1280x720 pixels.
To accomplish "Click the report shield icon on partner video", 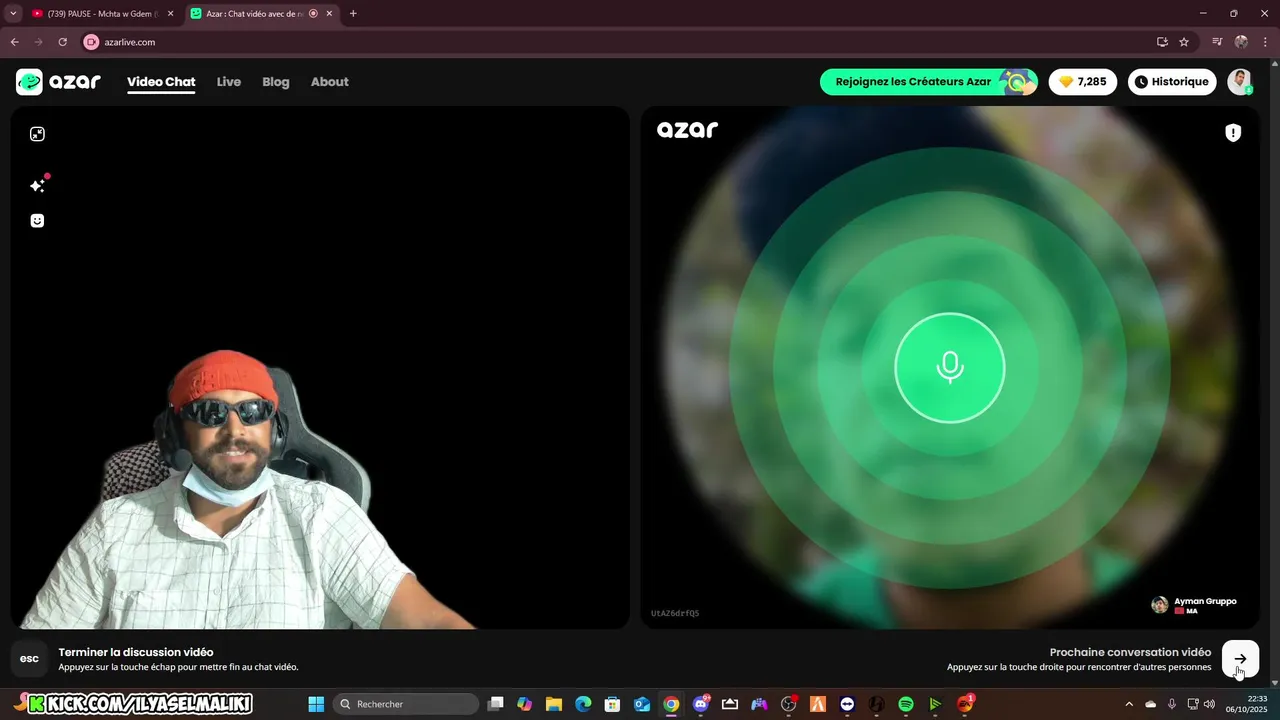I will 1233,133.
